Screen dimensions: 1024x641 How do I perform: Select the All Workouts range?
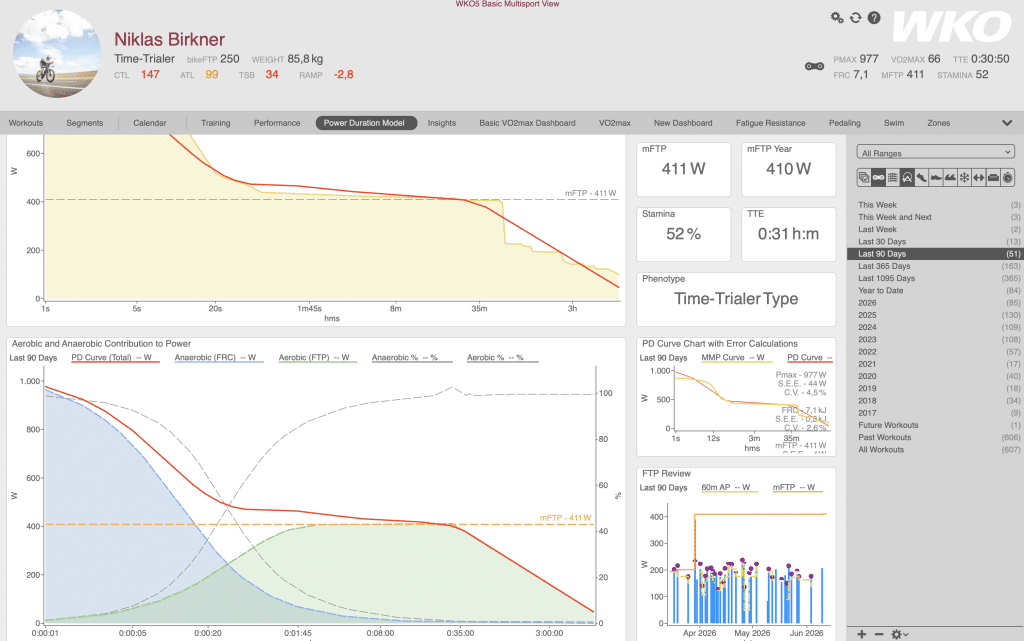coord(935,450)
